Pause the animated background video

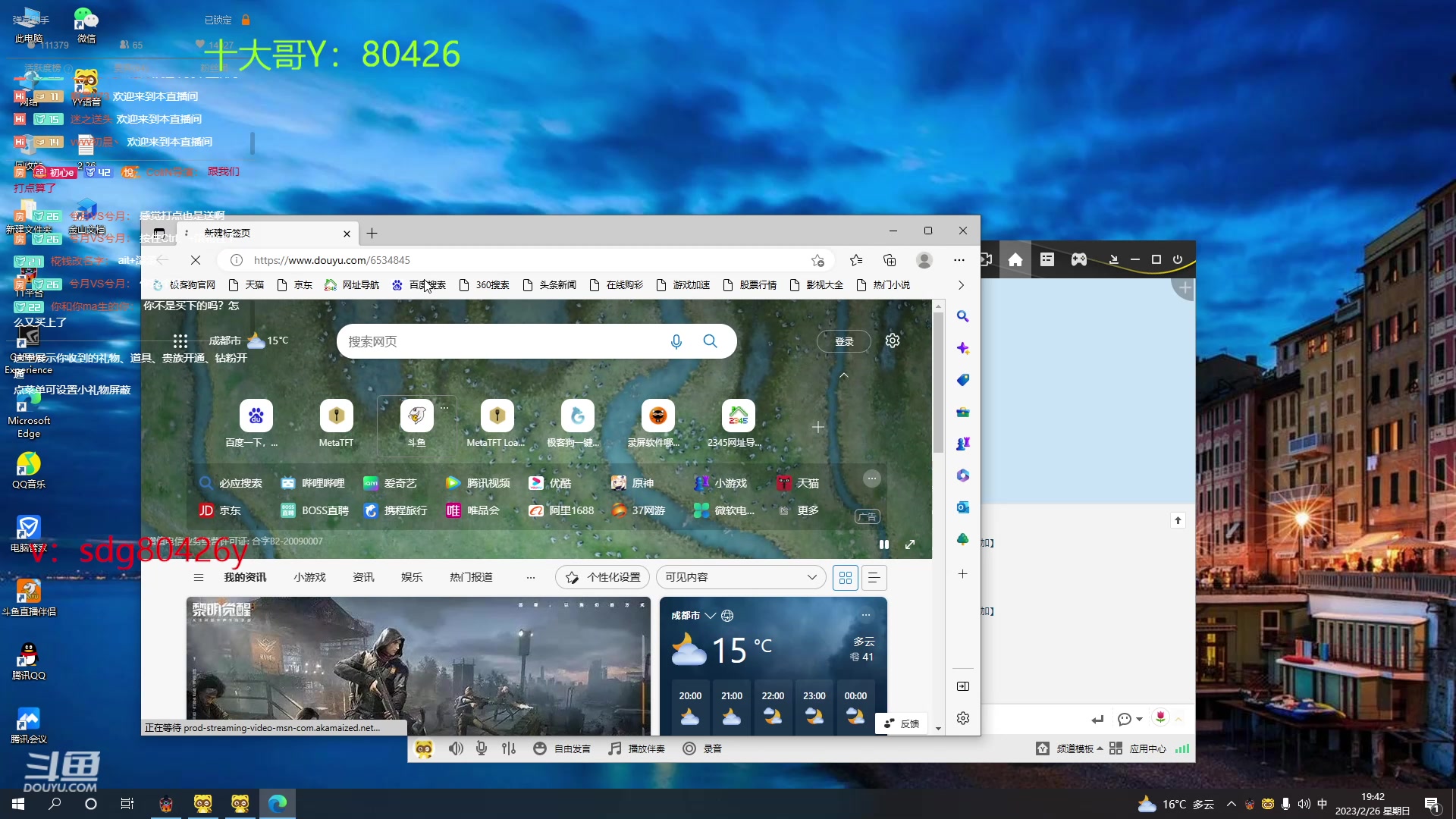(x=883, y=544)
